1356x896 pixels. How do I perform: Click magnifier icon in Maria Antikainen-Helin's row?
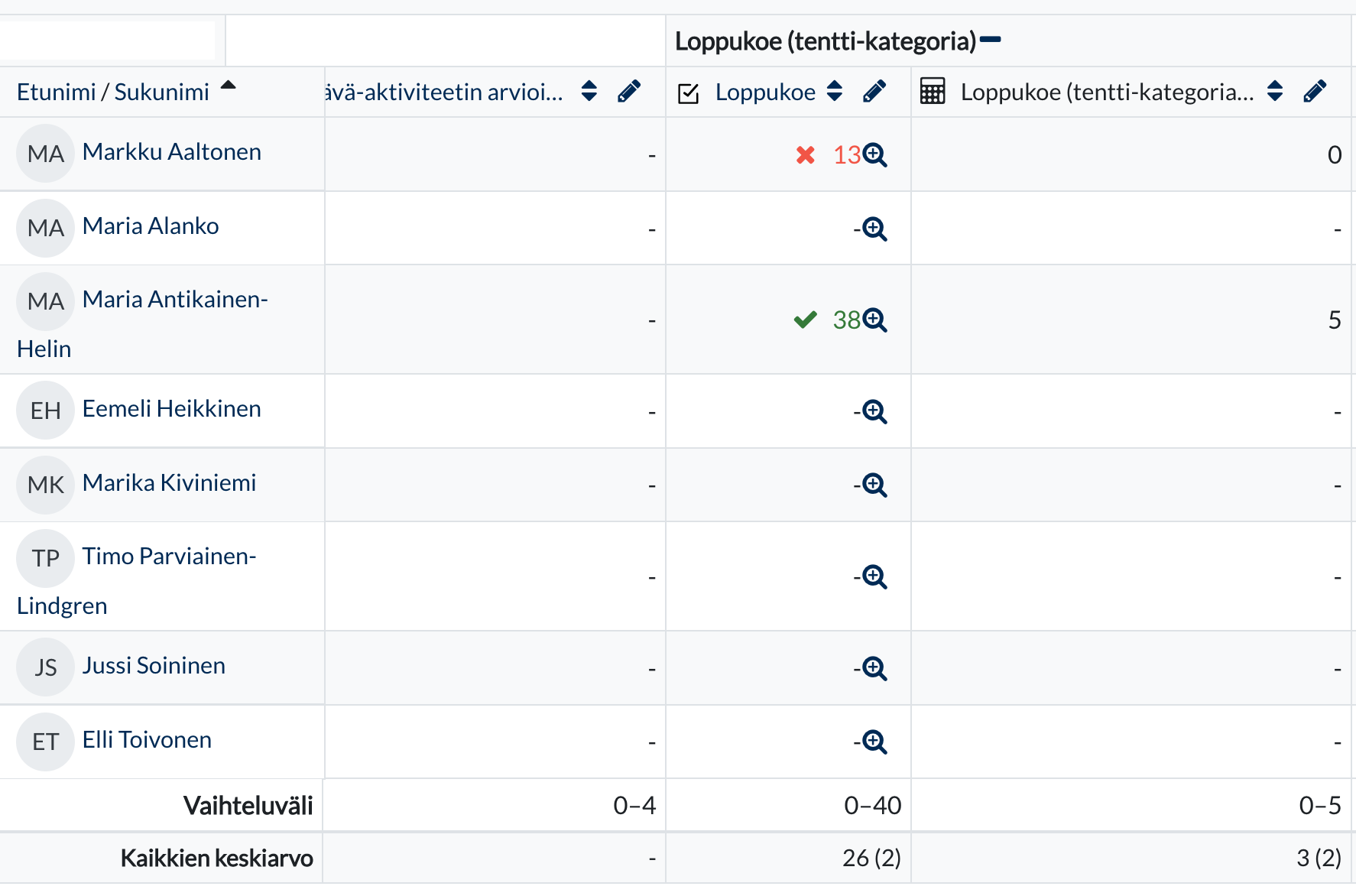tap(874, 320)
